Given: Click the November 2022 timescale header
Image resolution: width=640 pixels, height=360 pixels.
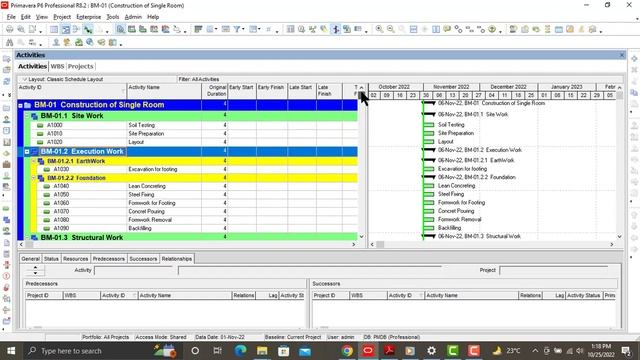Looking at the screenshot, I should (x=451, y=87).
